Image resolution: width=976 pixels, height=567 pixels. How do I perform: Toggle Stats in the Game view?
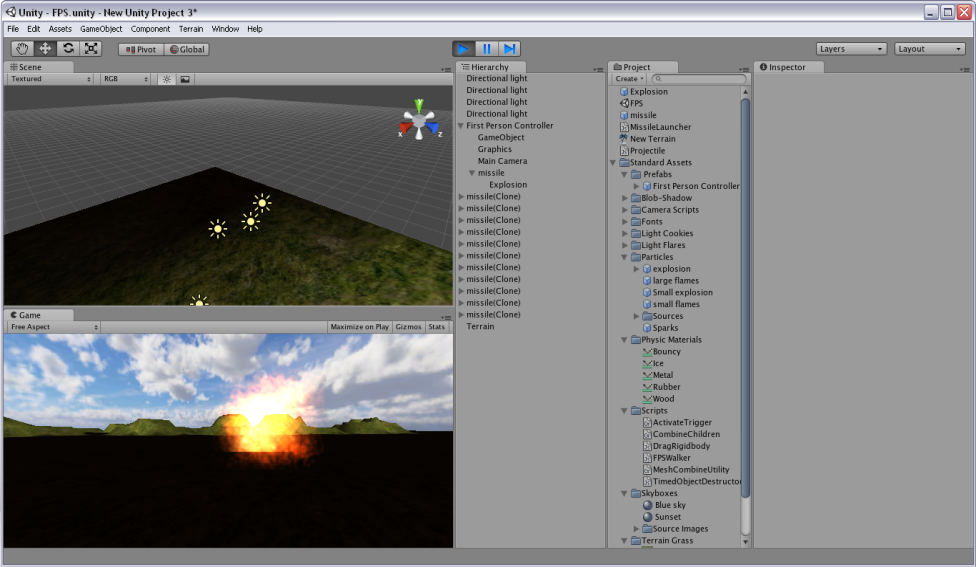[437, 327]
